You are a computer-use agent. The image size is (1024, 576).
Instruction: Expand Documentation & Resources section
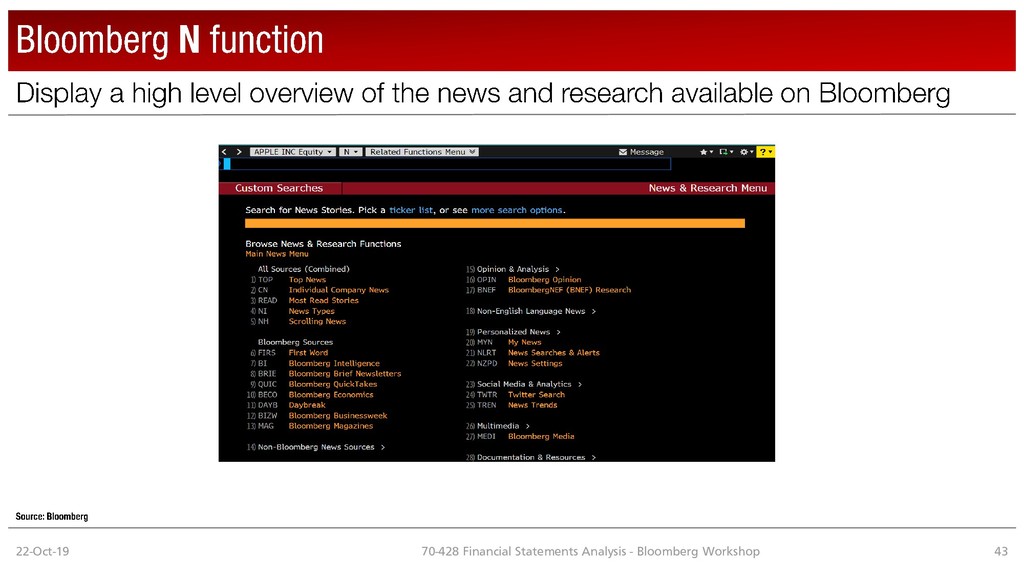click(536, 457)
